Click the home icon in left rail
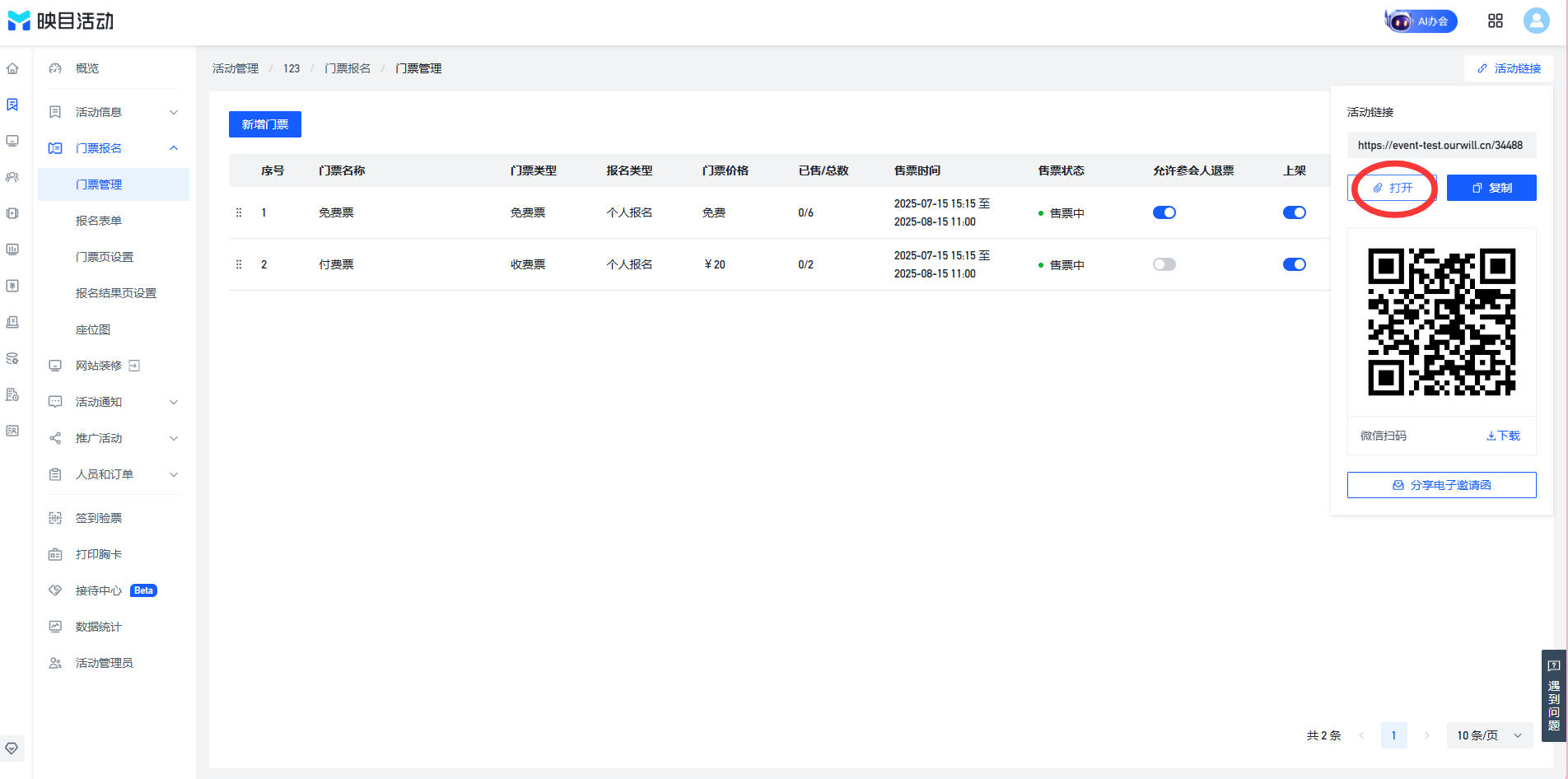Image resolution: width=1568 pixels, height=779 pixels. (x=12, y=68)
